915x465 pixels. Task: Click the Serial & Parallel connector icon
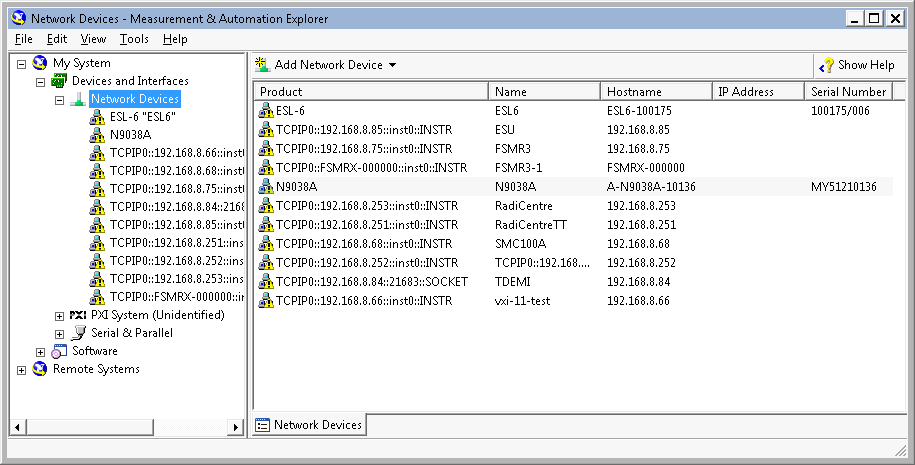pyautogui.click(x=78, y=333)
